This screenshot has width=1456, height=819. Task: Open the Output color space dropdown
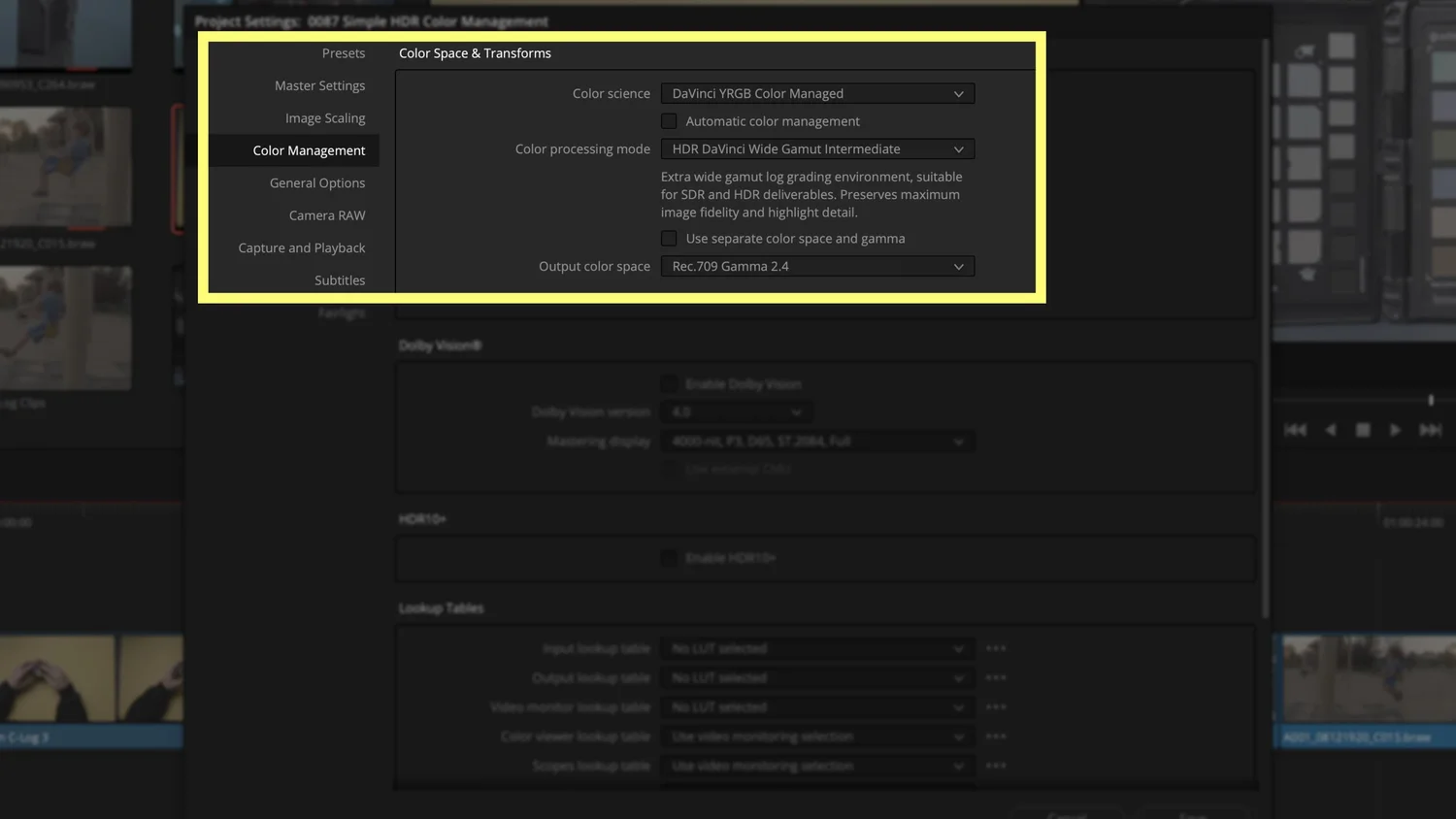pos(816,266)
